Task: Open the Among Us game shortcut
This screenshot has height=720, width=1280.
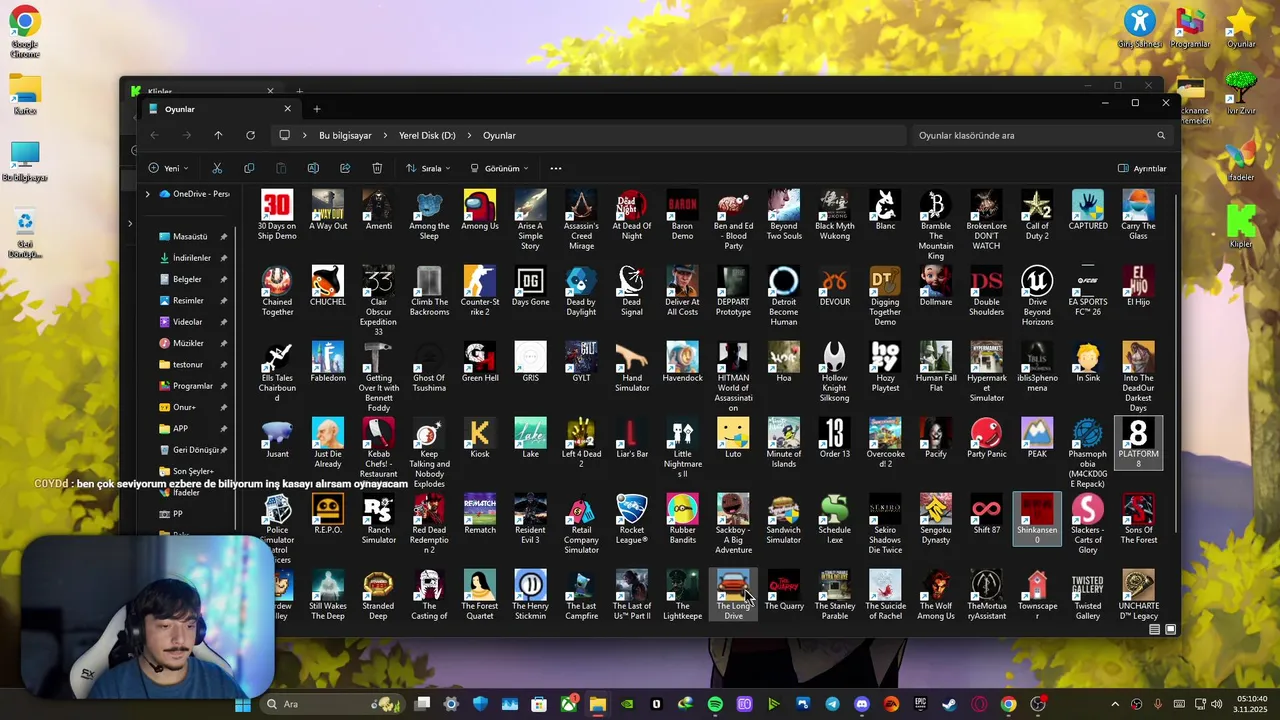Action: [x=480, y=211]
